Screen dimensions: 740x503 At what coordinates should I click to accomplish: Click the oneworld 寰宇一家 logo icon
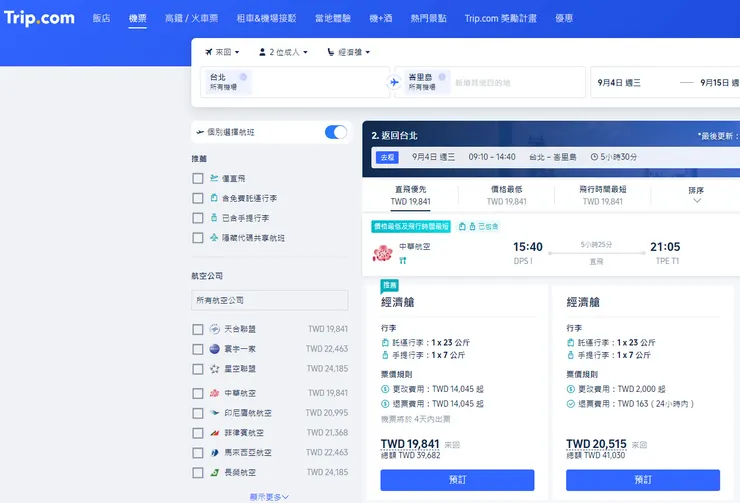tap(214, 349)
